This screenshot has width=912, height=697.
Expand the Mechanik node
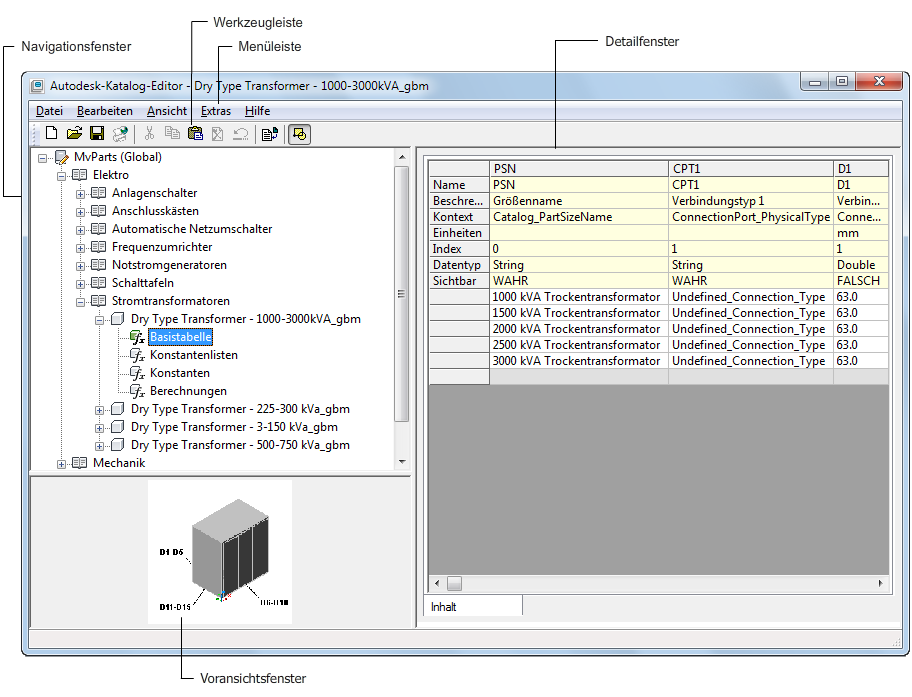(x=61, y=465)
